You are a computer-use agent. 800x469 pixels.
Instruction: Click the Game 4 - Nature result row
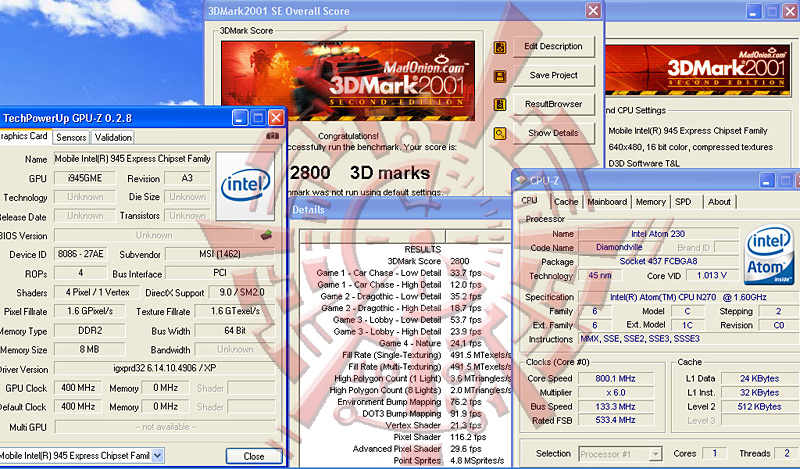click(406, 343)
